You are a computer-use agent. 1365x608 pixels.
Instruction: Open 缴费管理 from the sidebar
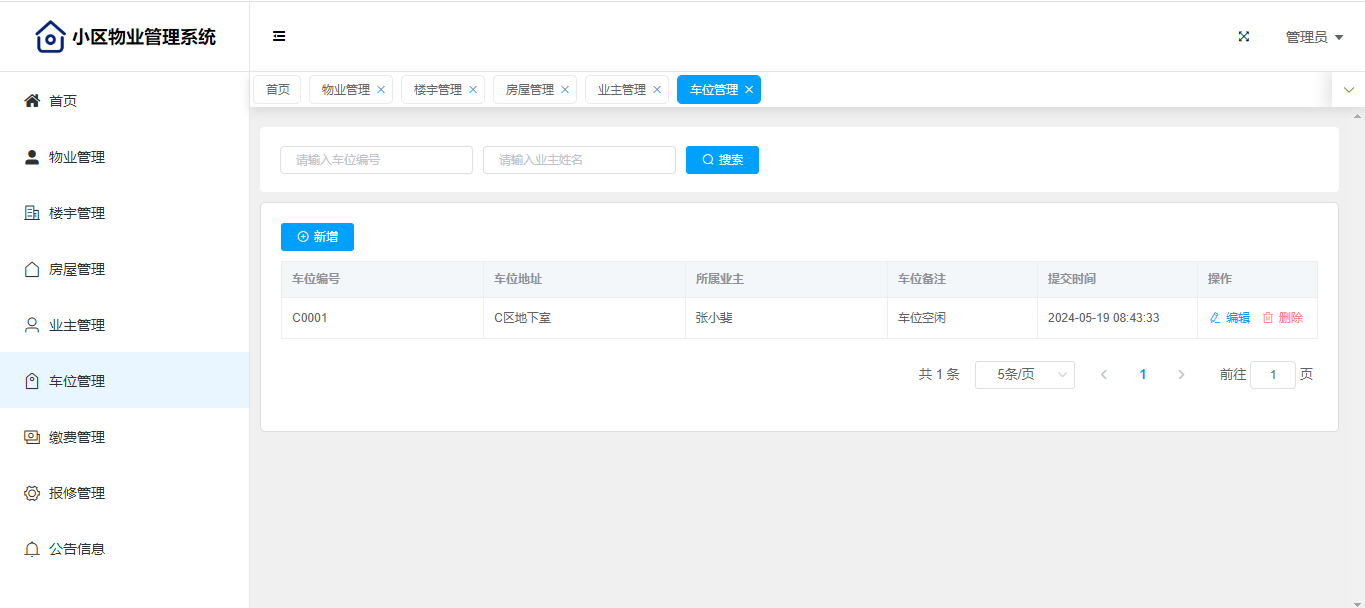(x=77, y=437)
